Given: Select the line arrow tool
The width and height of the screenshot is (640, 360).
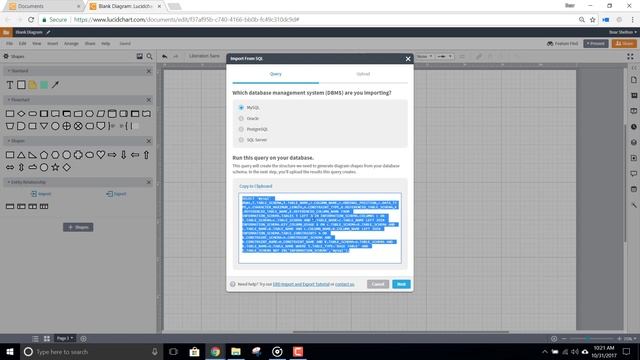Looking at the screenshot, I should (55, 85).
